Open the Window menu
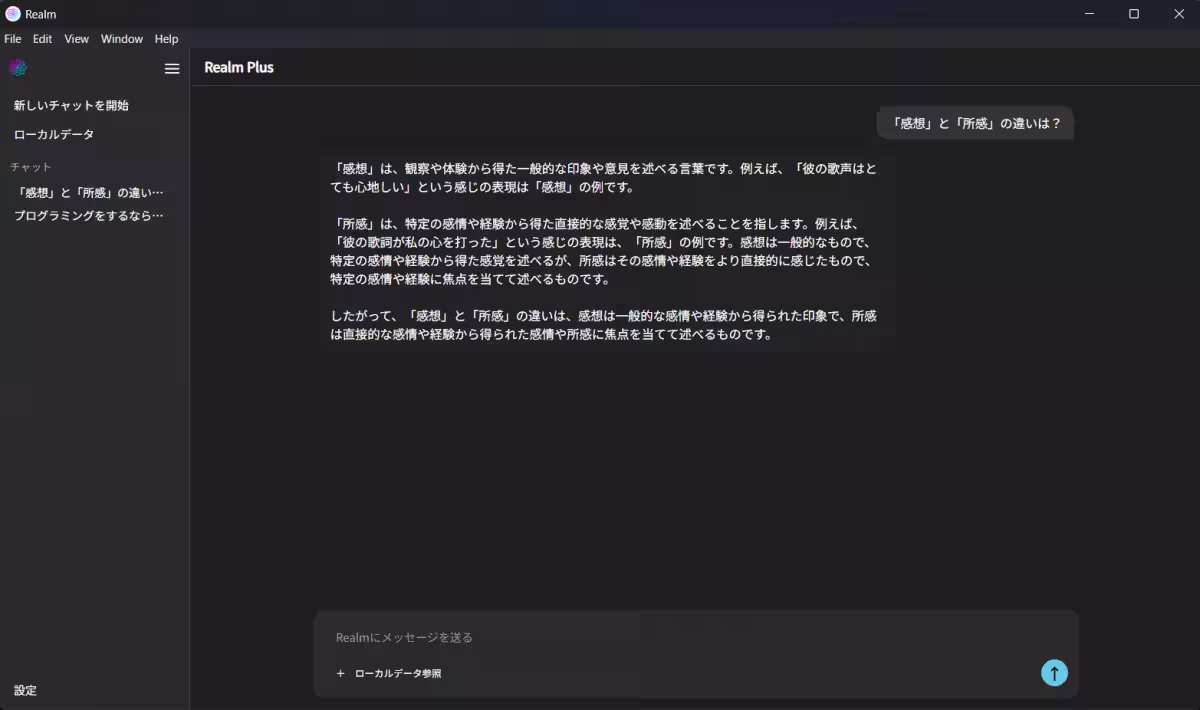Viewport: 1200px width, 710px height. [121, 38]
